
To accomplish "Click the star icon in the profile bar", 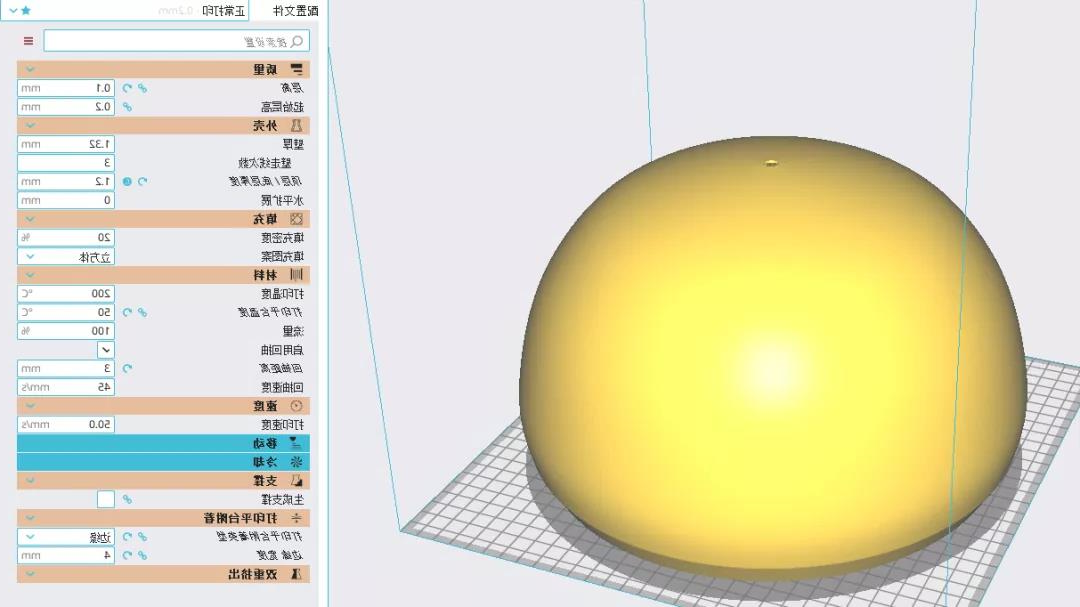I will coord(26,10).
